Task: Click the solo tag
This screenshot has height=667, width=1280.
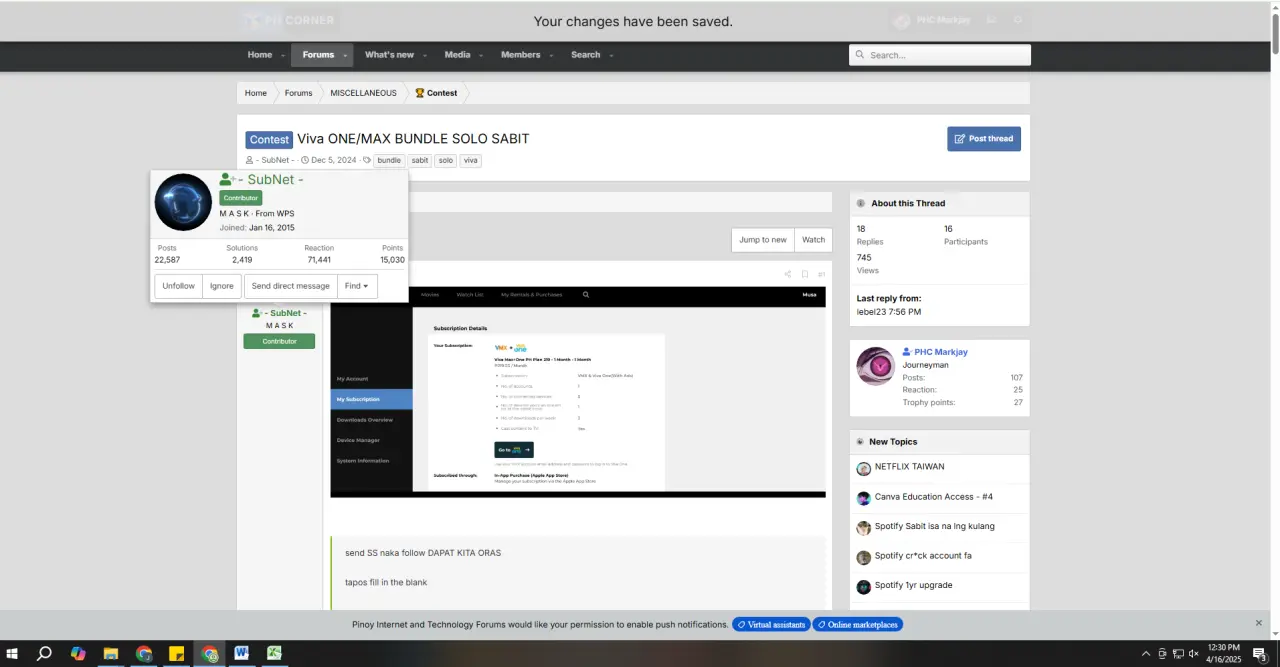Action: 445,160
